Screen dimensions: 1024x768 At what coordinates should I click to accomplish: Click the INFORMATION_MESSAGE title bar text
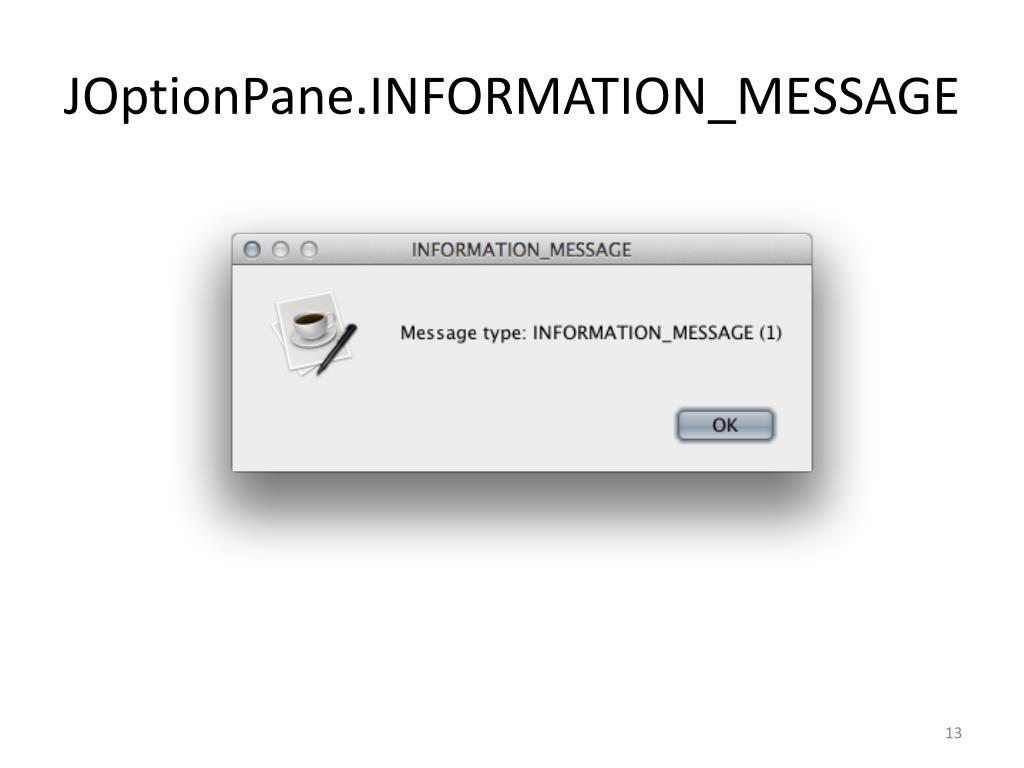point(521,249)
